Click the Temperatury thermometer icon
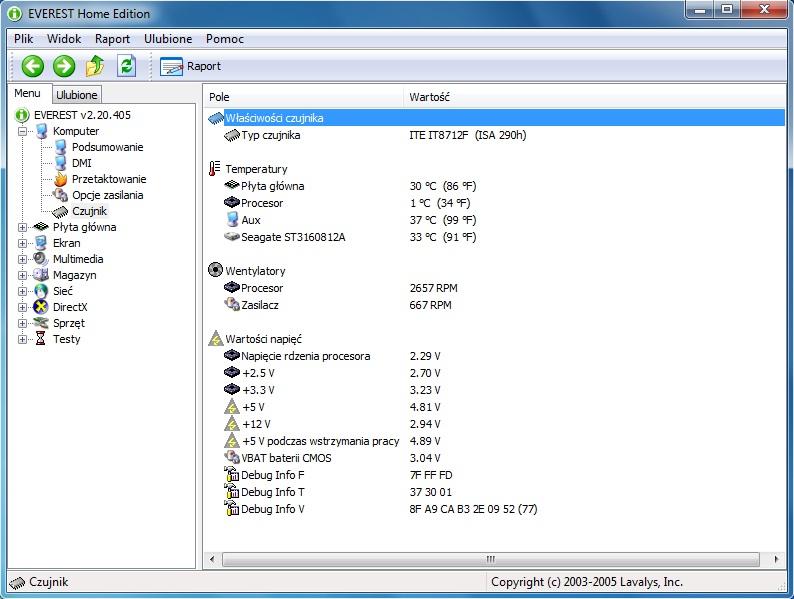The height and width of the screenshot is (599, 794). (x=215, y=169)
